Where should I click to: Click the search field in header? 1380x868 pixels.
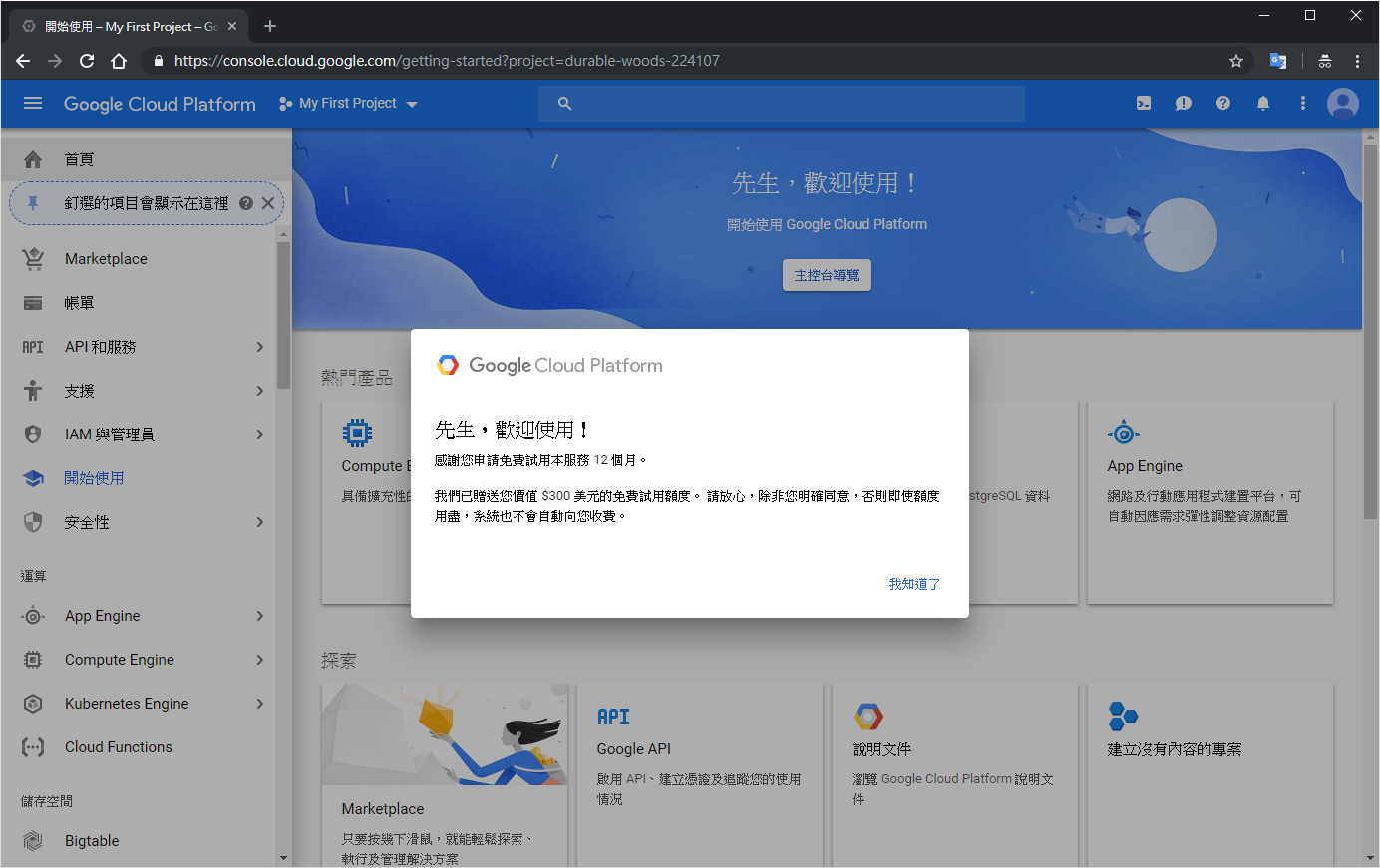pos(782,104)
